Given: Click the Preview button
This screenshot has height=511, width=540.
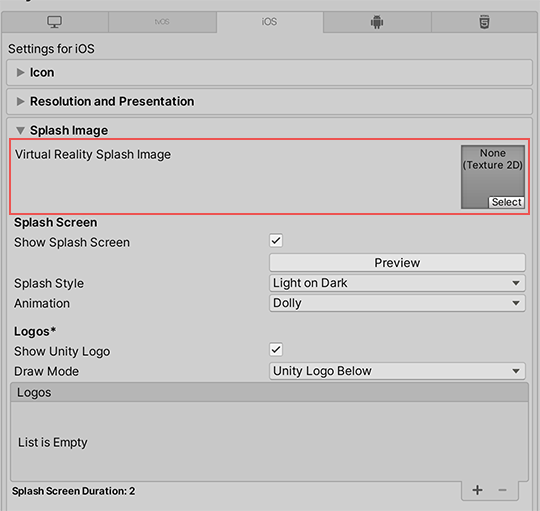Looking at the screenshot, I should click(x=397, y=263).
